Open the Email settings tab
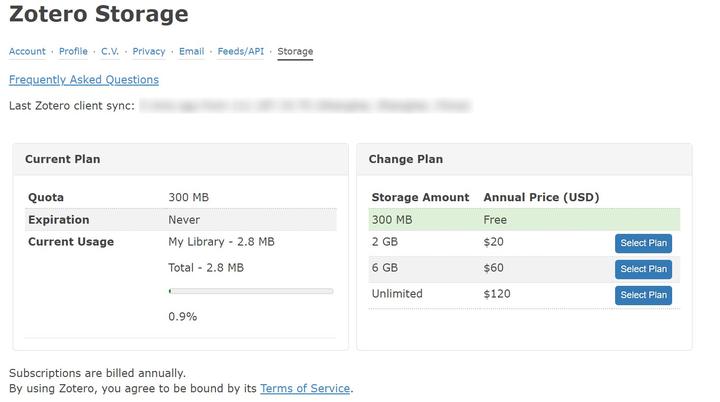Image resolution: width=720 pixels, height=402 pixels. 192,52
